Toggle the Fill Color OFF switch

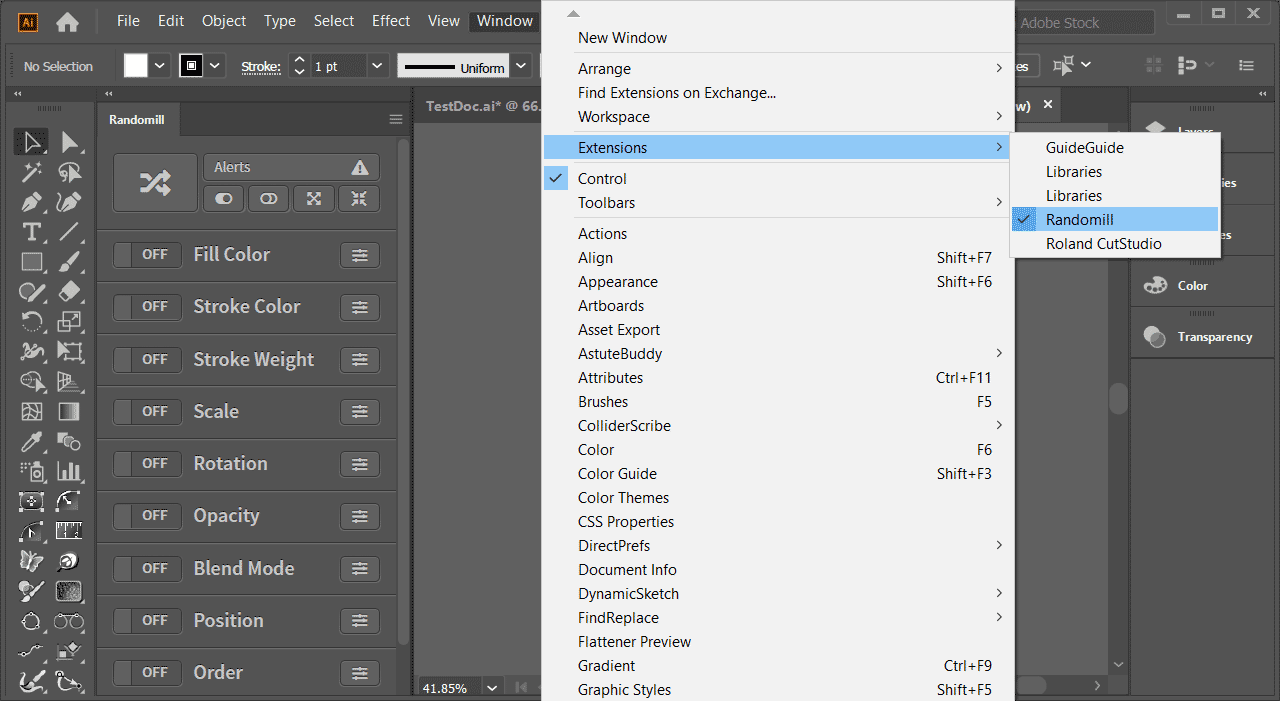(147, 255)
